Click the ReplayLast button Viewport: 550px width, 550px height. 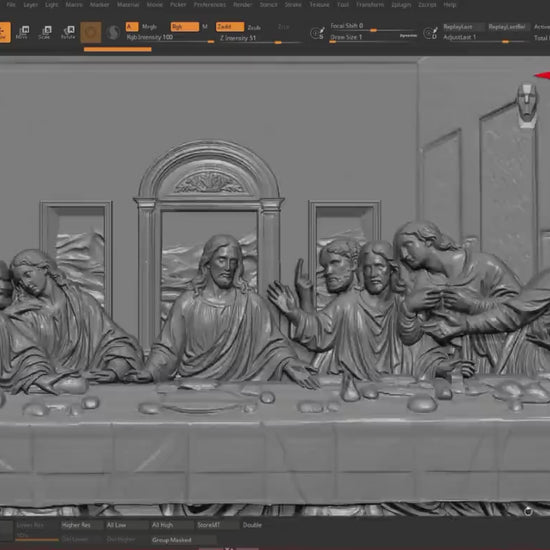tap(463, 27)
